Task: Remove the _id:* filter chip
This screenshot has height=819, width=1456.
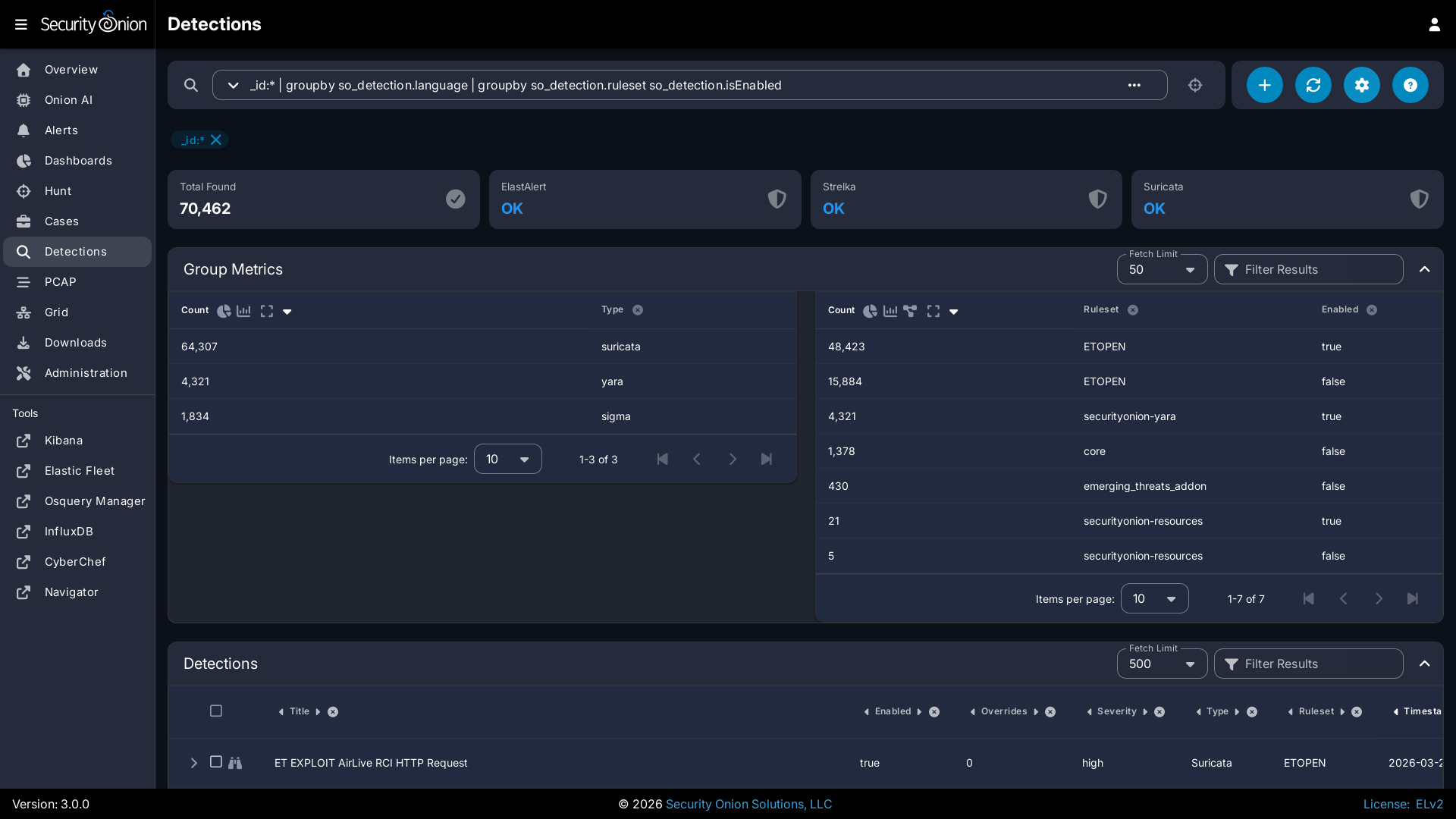Action: point(216,140)
